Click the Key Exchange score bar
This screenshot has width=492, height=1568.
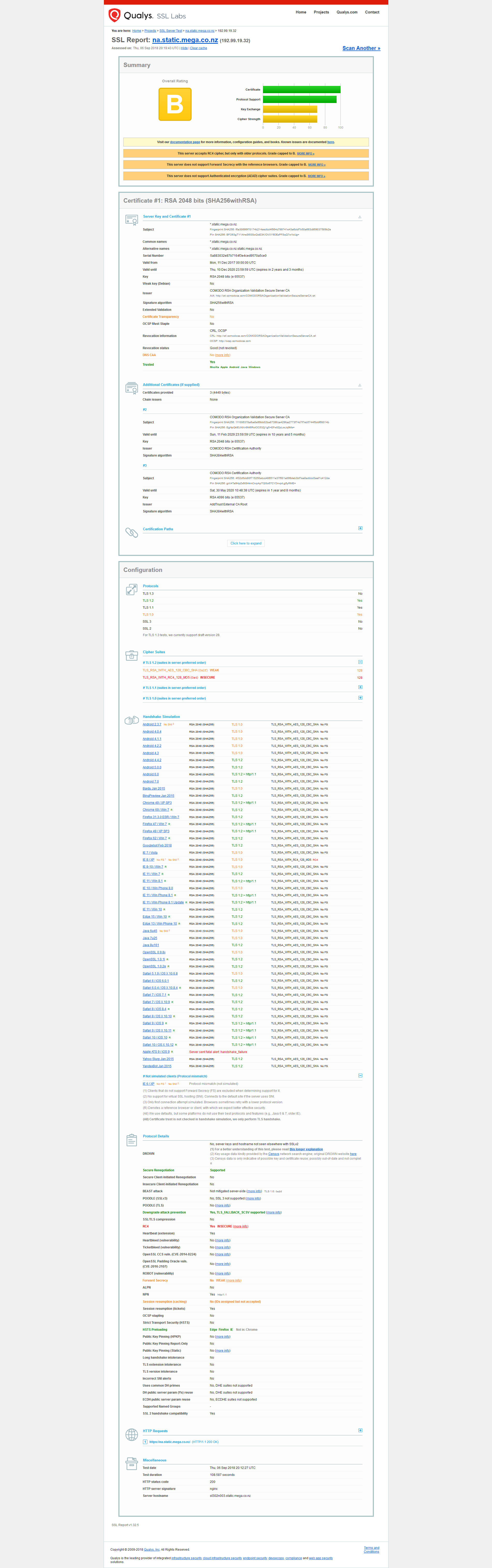click(x=290, y=109)
